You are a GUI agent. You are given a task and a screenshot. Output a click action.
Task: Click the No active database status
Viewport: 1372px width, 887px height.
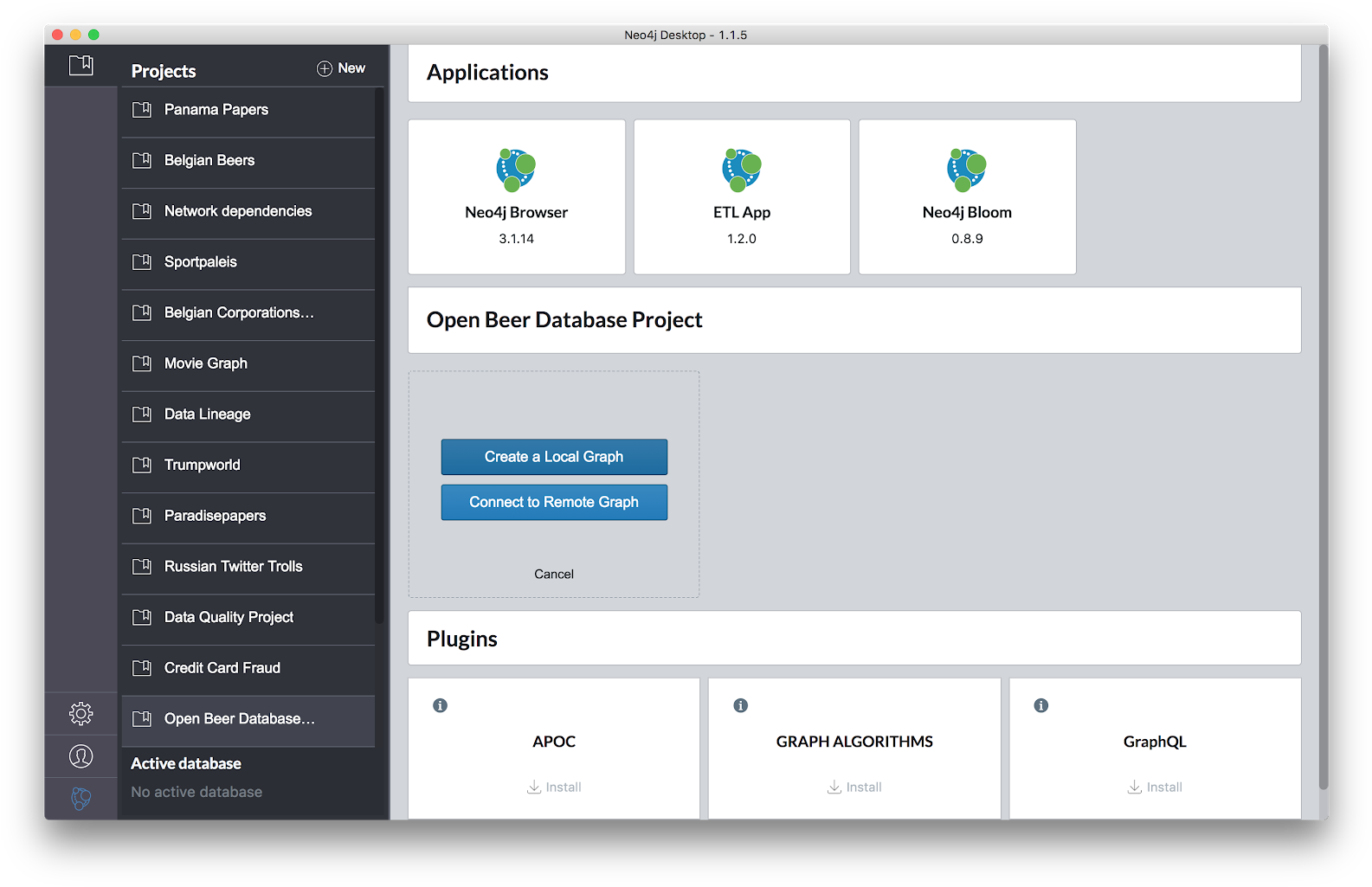pos(196,792)
